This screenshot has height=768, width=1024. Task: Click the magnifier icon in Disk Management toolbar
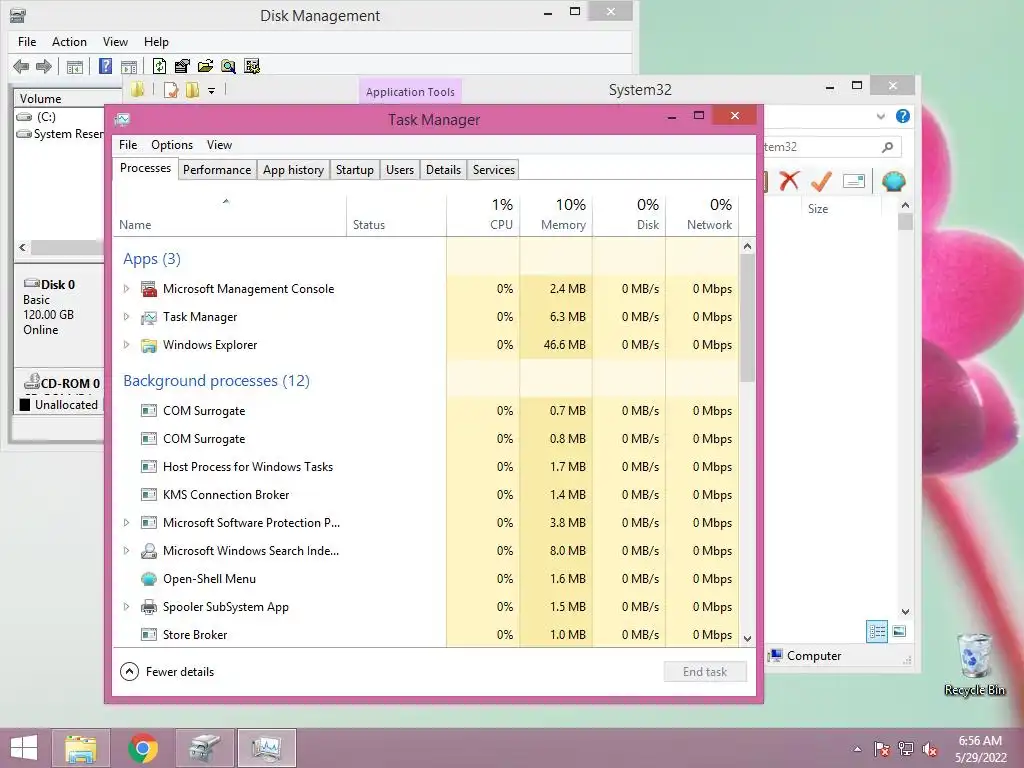228,66
